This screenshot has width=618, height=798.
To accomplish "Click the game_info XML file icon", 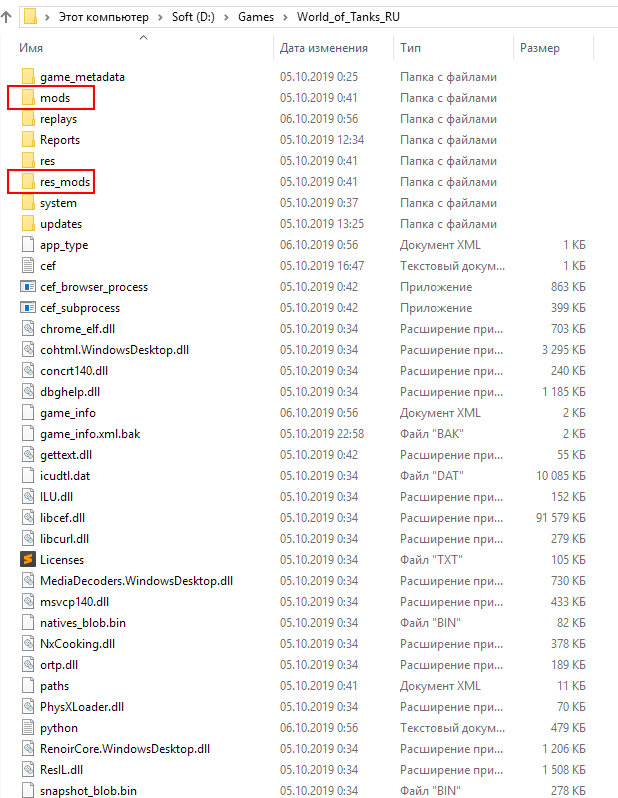I will [x=28, y=413].
